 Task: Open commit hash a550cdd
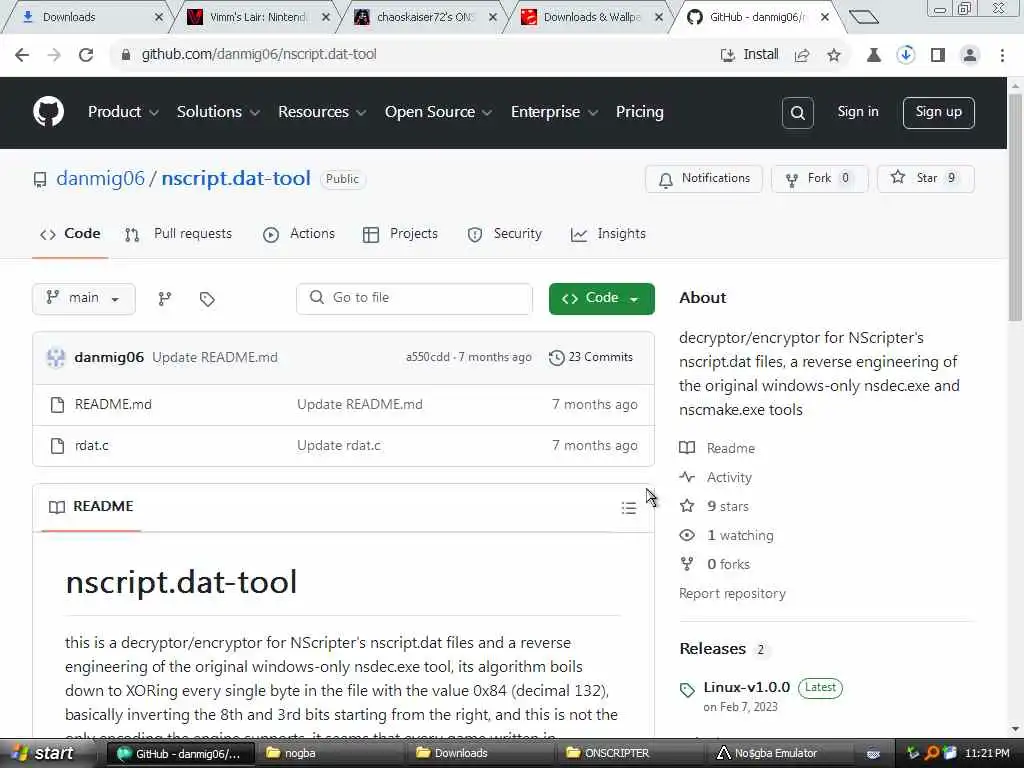428,357
